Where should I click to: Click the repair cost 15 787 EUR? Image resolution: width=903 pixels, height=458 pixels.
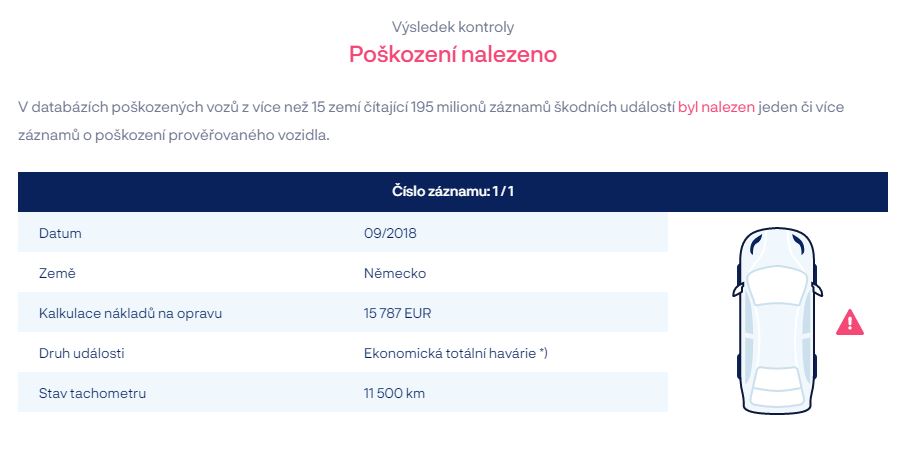[x=397, y=313]
